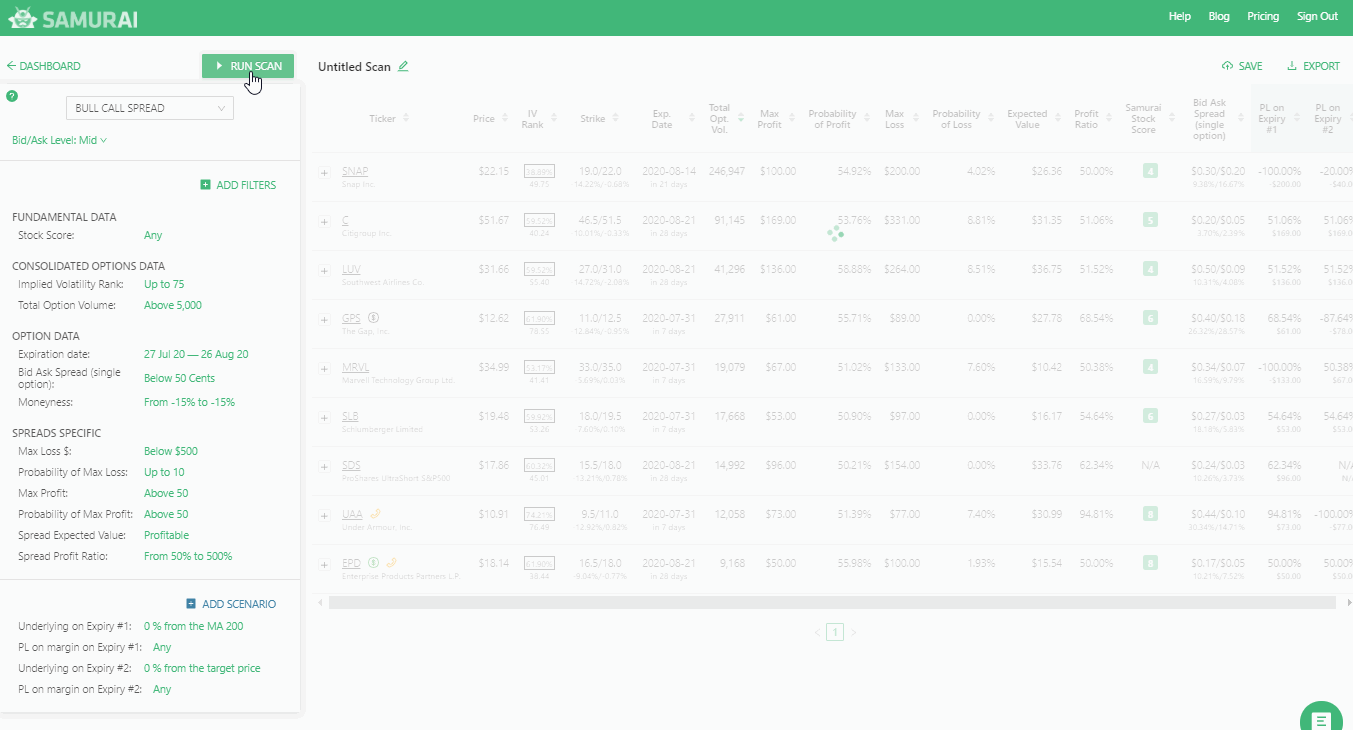1353x730 pixels.
Task: Sort by IV Rank column arrows
Action: pos(554,119)
